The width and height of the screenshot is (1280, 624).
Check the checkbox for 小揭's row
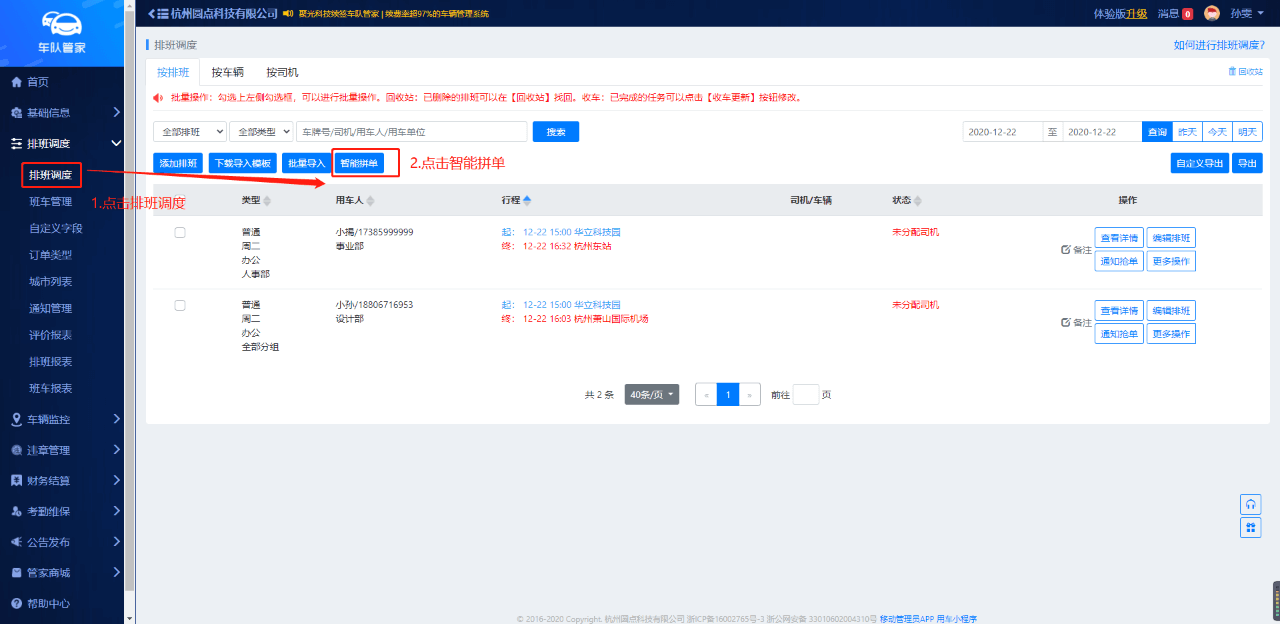pyautogui.click(x=180, y=232)
